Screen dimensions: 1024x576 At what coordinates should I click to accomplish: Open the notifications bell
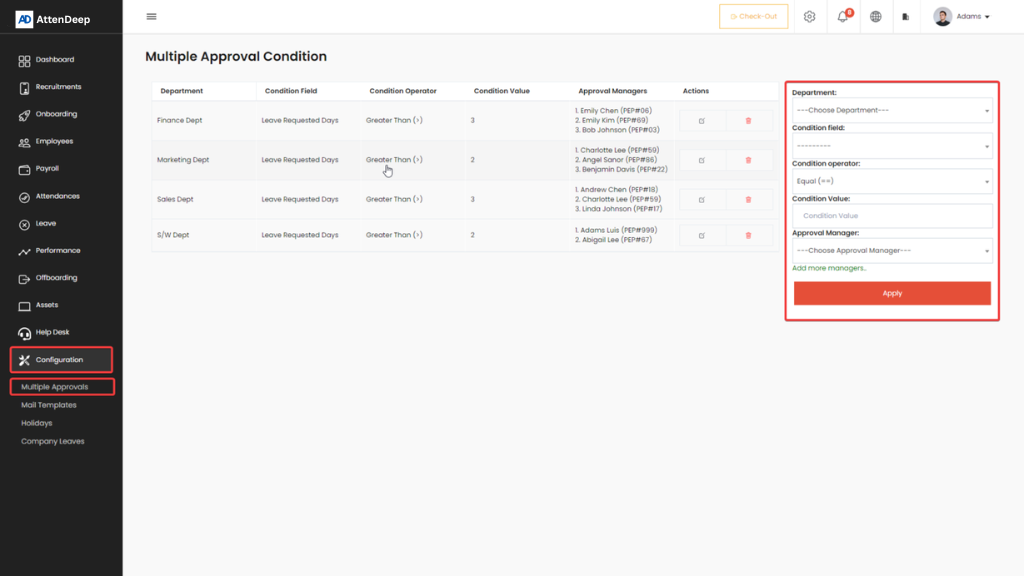(842, 17)
